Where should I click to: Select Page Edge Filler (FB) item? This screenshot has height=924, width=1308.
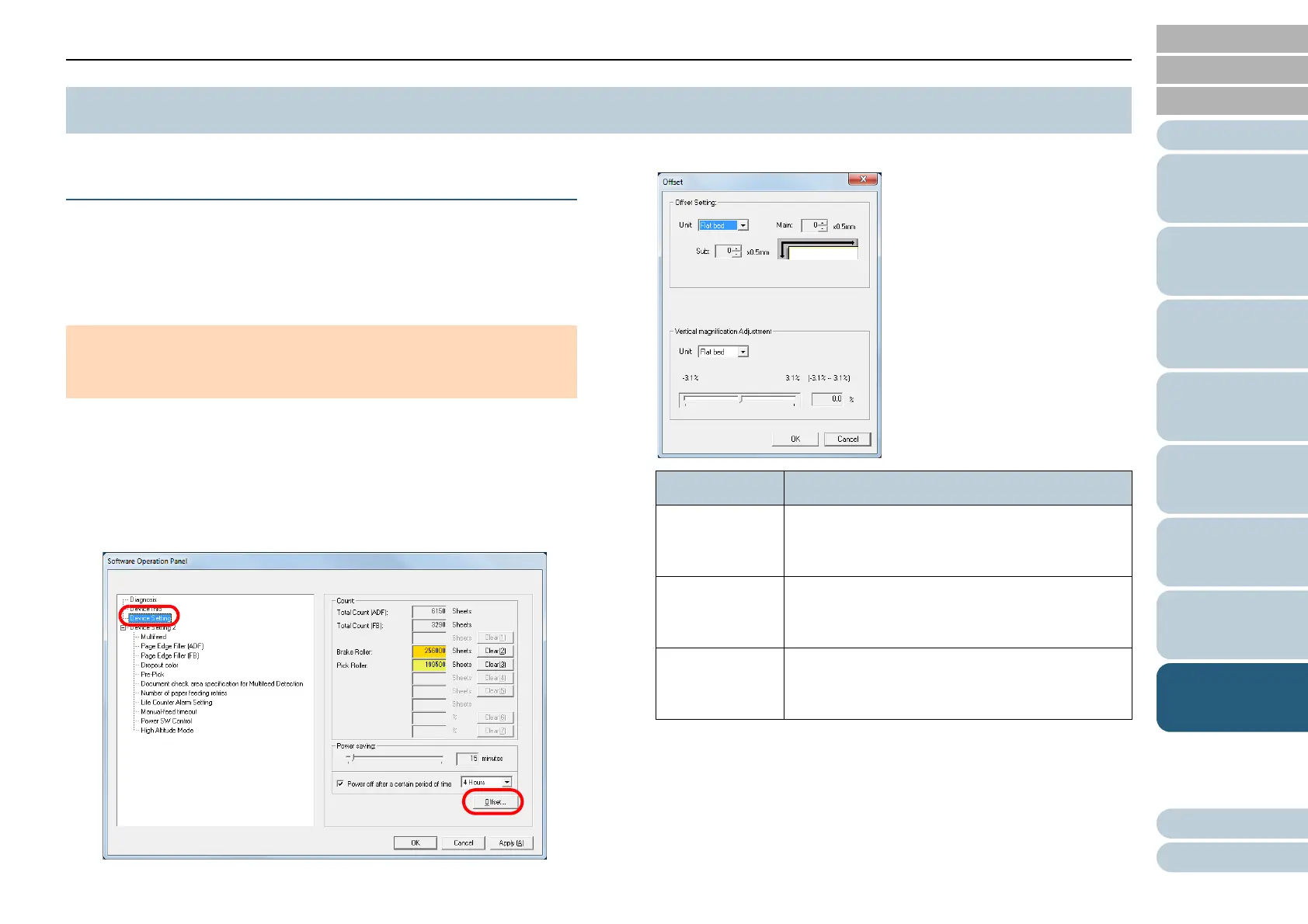pyautogui.click(x=169, y=655)
